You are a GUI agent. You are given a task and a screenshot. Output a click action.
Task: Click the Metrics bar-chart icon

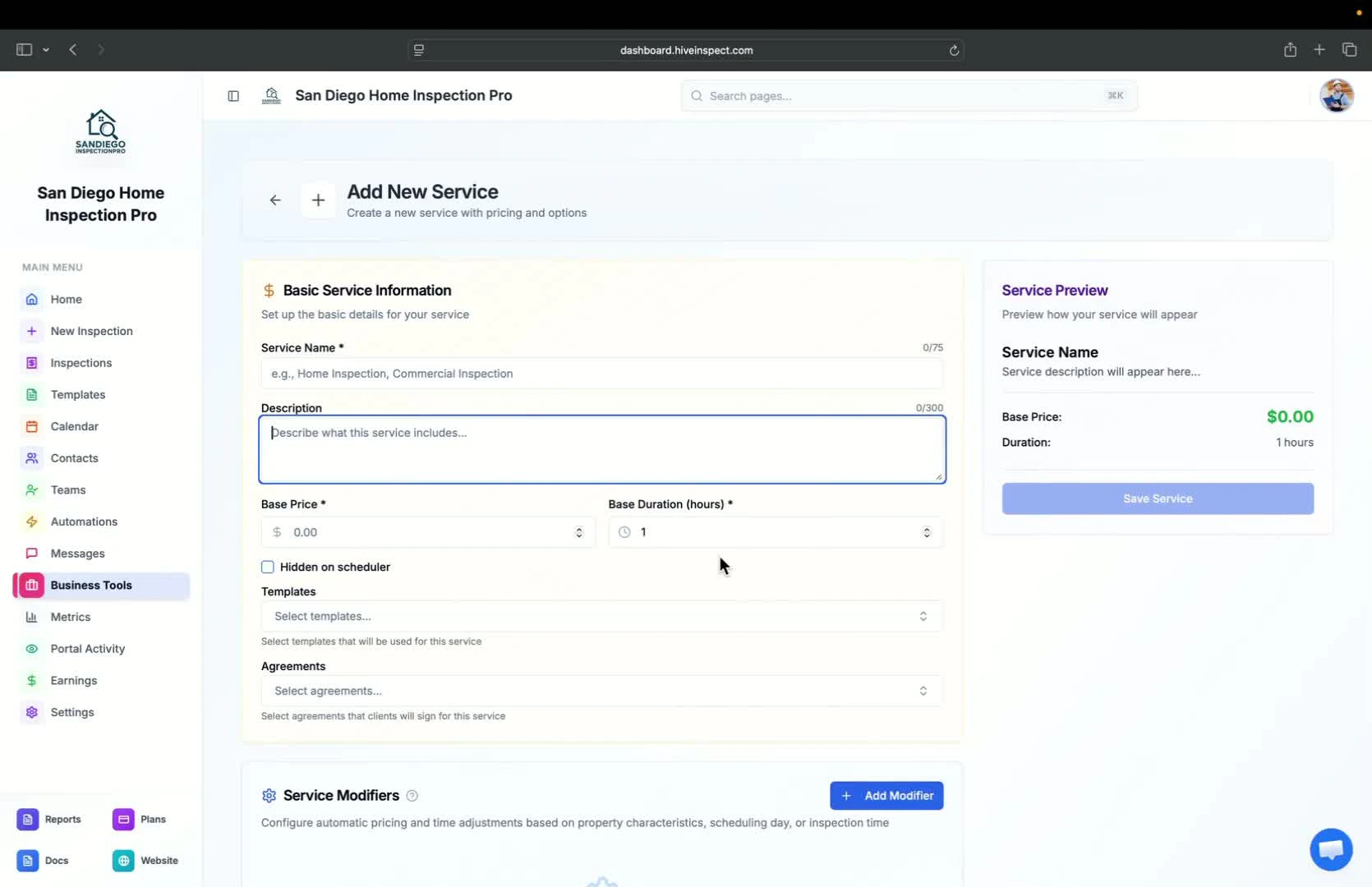(31, 617)
